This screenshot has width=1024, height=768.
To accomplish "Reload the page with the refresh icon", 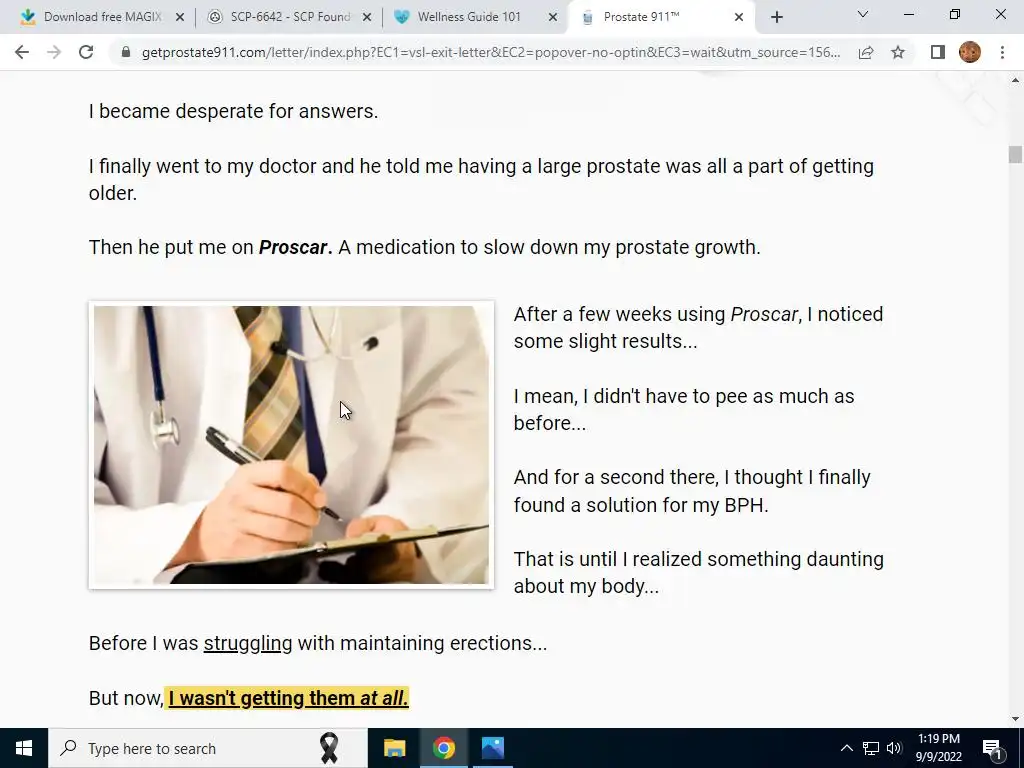I will 86,52.
